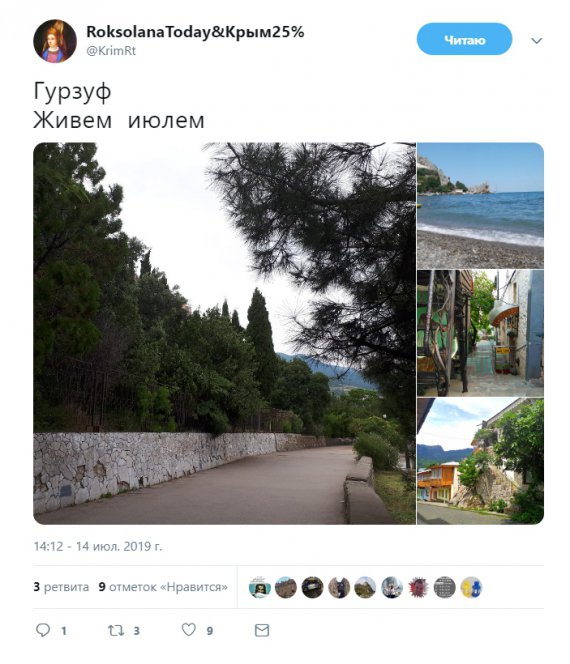Screen dimensions: 570x664
Task: Open the RoksolanaToday&Крым25% display name
Action: 195,32
